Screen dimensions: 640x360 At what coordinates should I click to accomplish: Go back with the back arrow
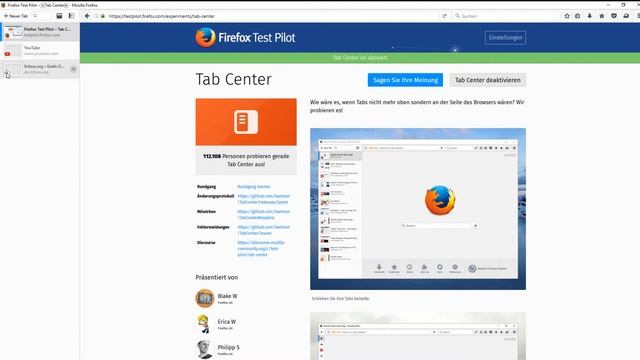87,16
